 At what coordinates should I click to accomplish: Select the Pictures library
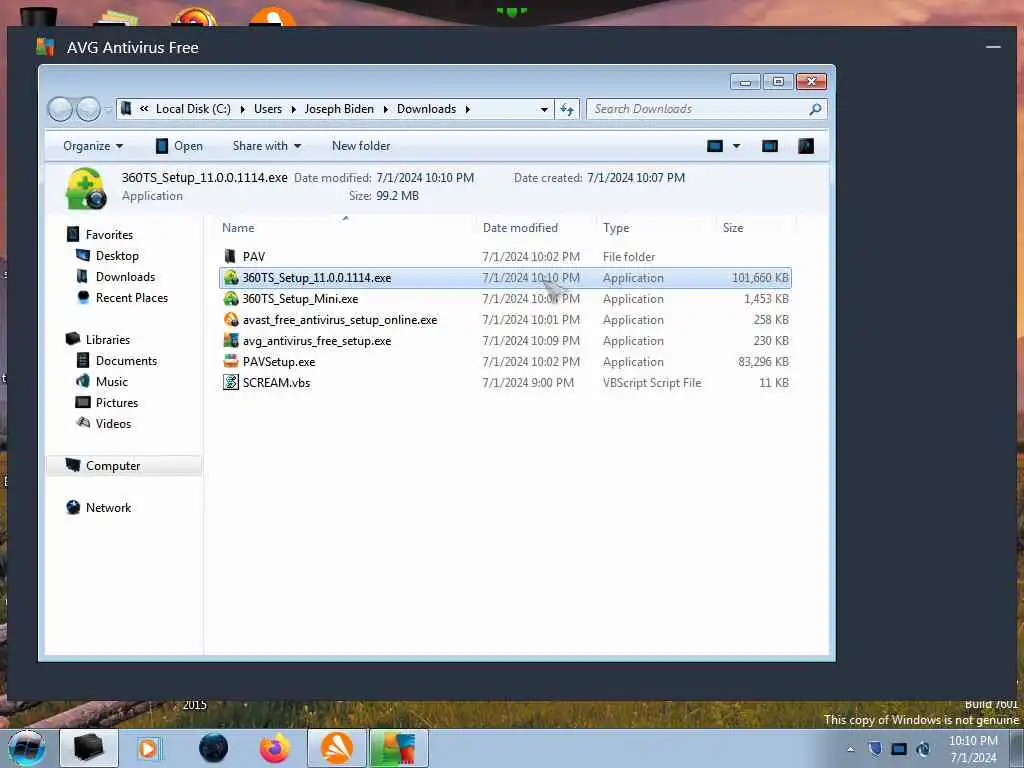(117, 402)
